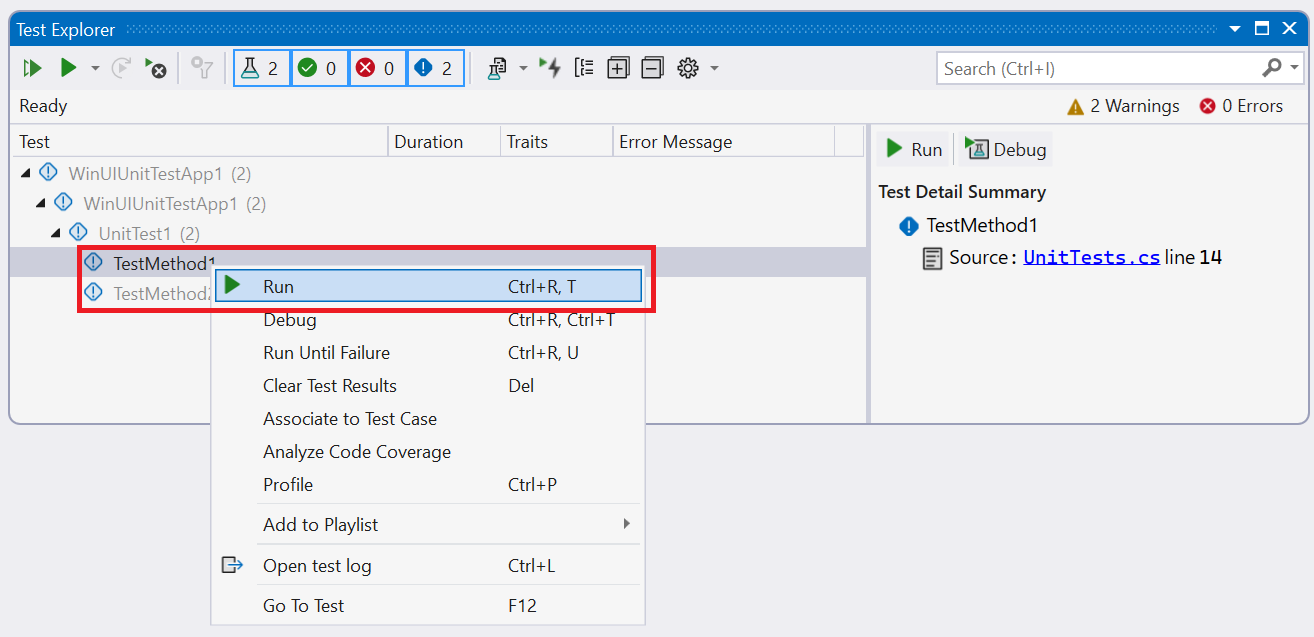Click the Debug button in Test Detail pane

[1004, 148]
